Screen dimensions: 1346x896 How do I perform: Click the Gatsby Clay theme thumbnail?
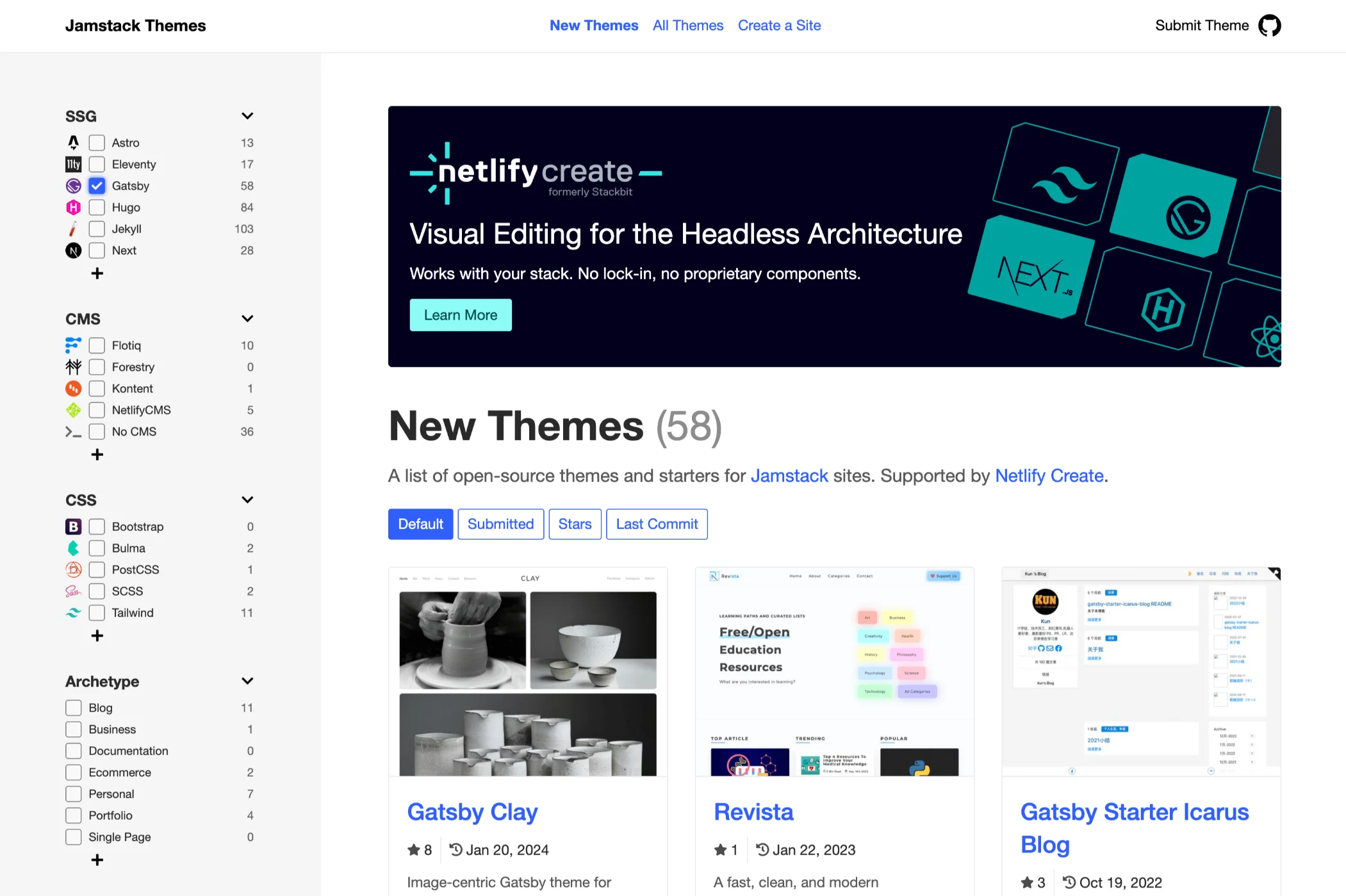click(x=528, y=672)
